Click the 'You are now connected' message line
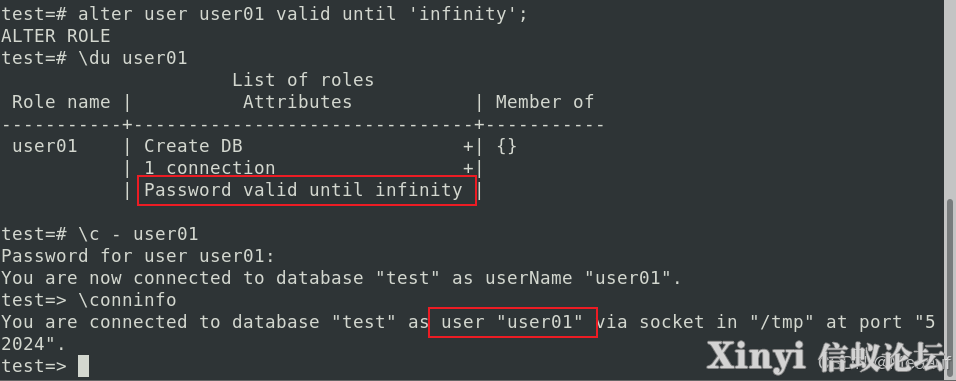Viewport: 956px width, 381px height. (341, 278)
